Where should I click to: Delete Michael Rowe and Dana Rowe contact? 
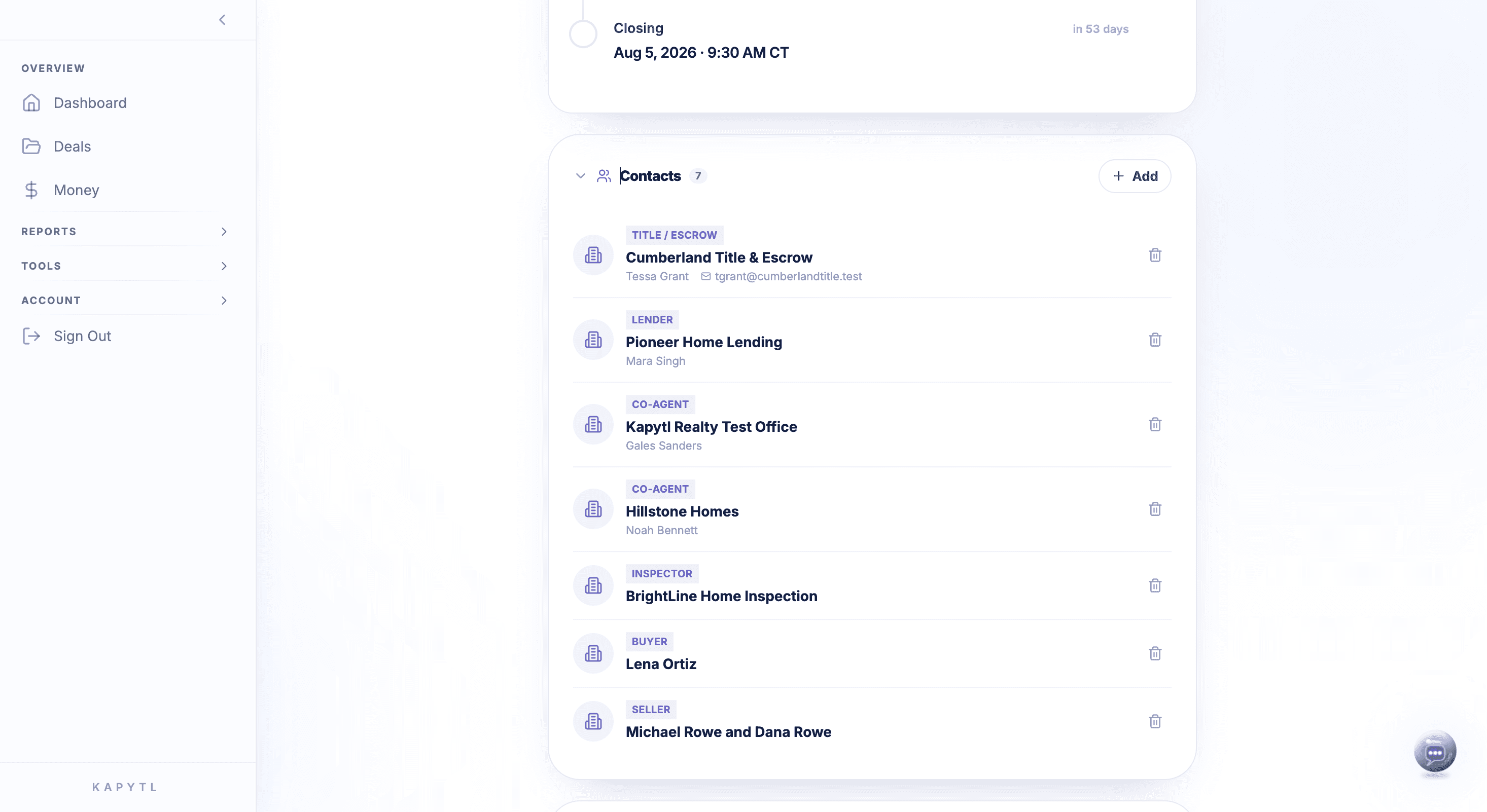[x=1155, y=721]
